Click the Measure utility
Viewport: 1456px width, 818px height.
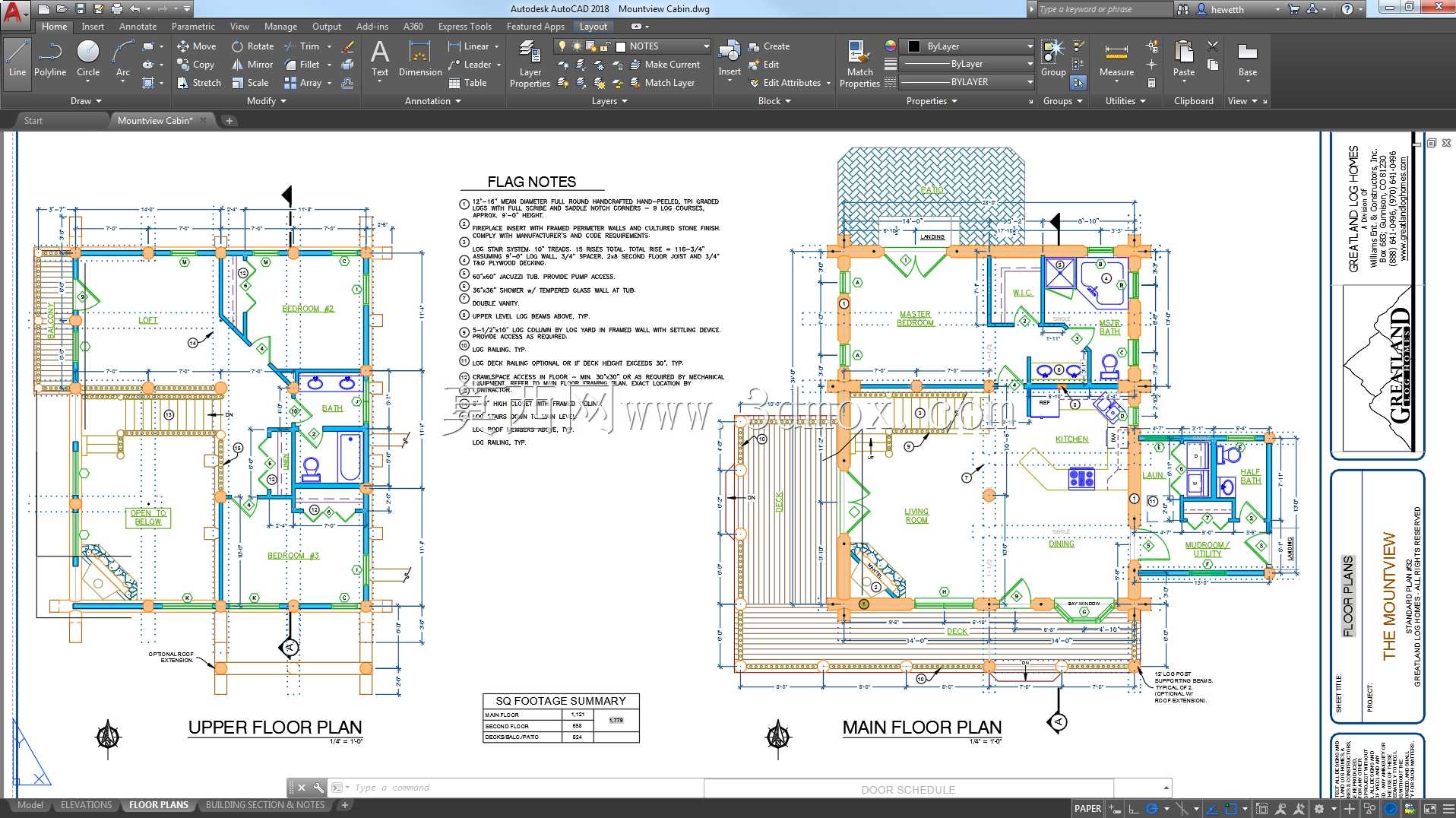1116,59
